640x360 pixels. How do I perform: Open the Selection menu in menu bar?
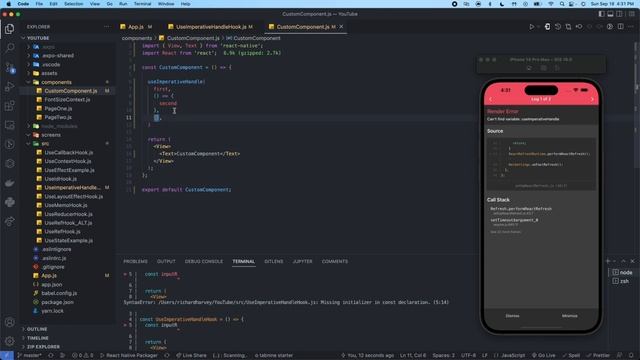73,4
